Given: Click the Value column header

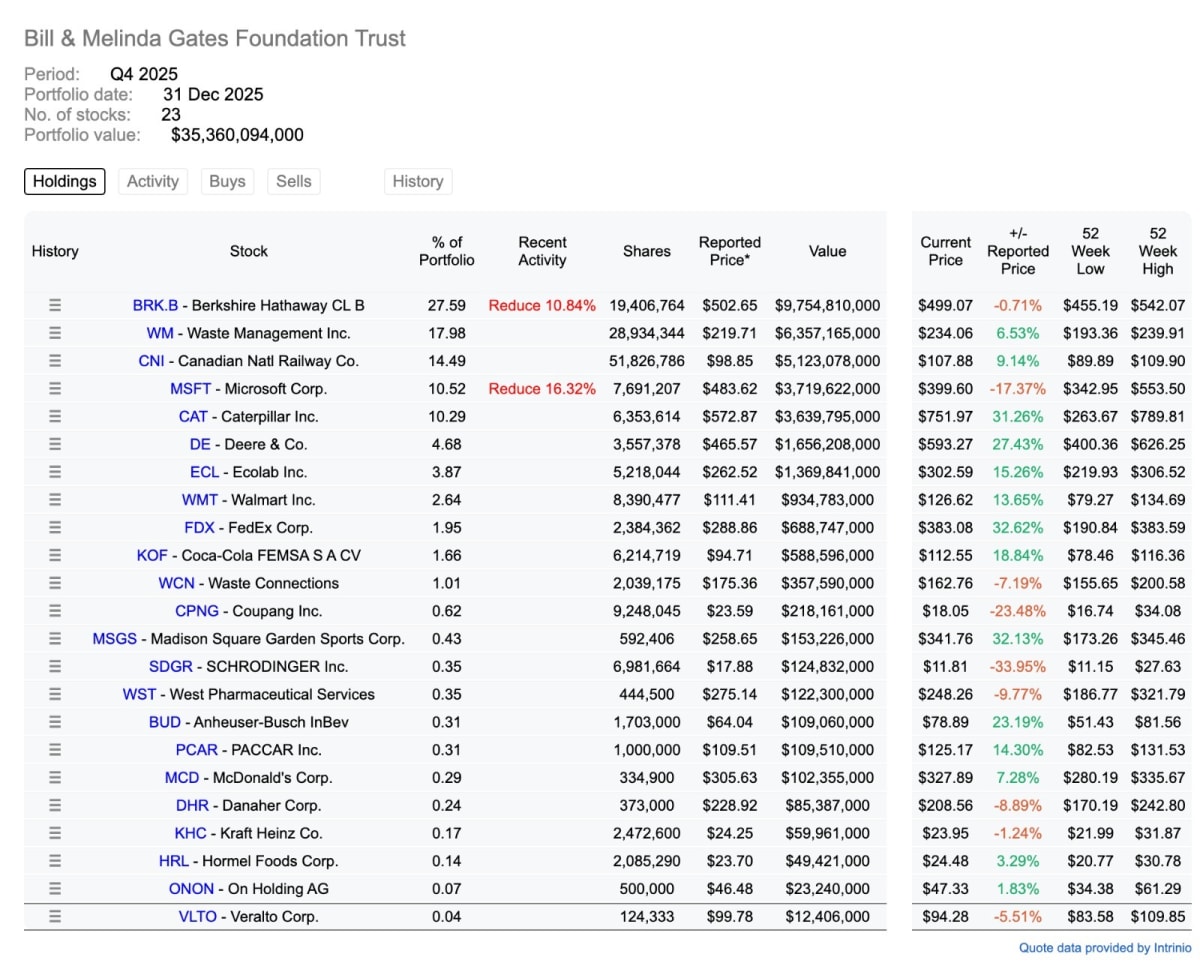Looking at the screenshot, I should pyautogui.click(x=827, y=251).
